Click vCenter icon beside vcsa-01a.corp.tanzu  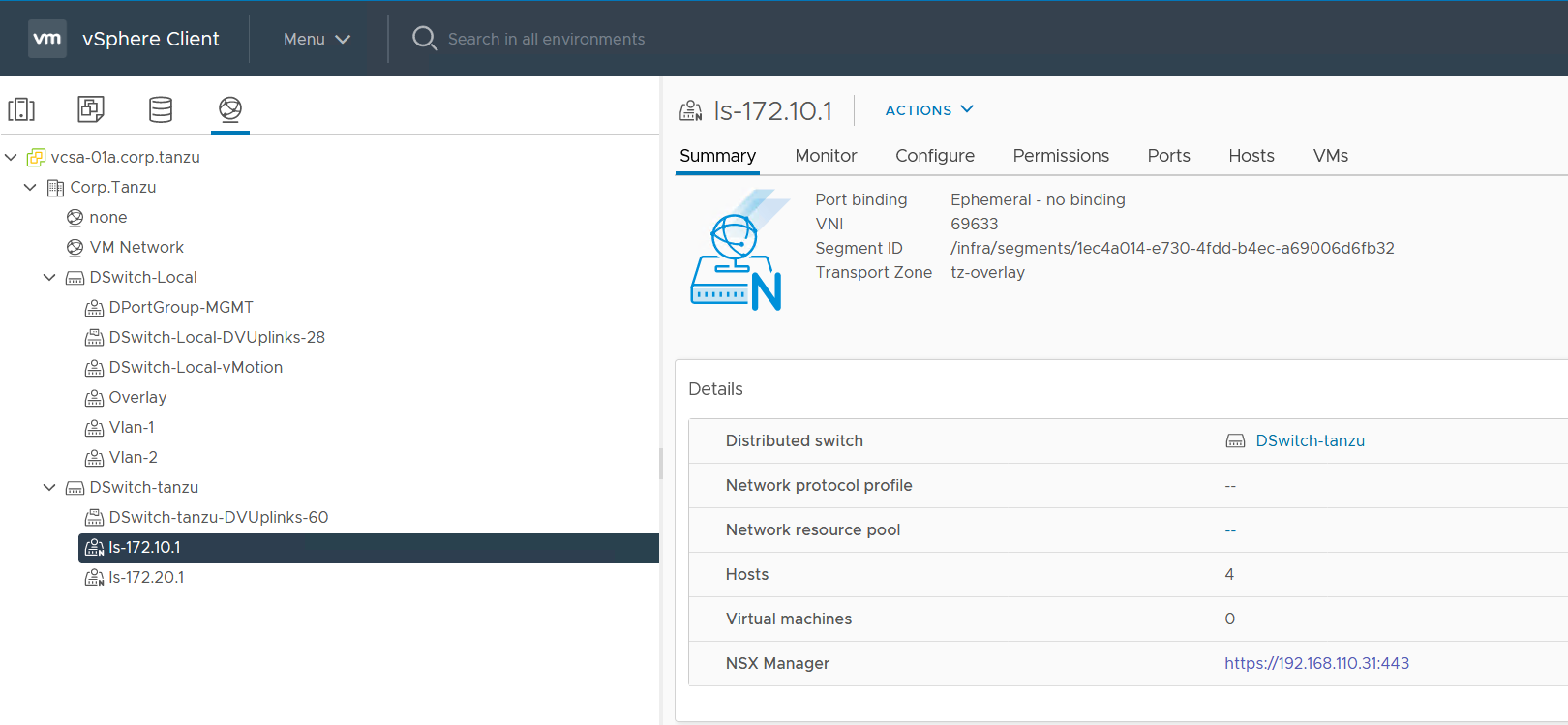[37, 157]
